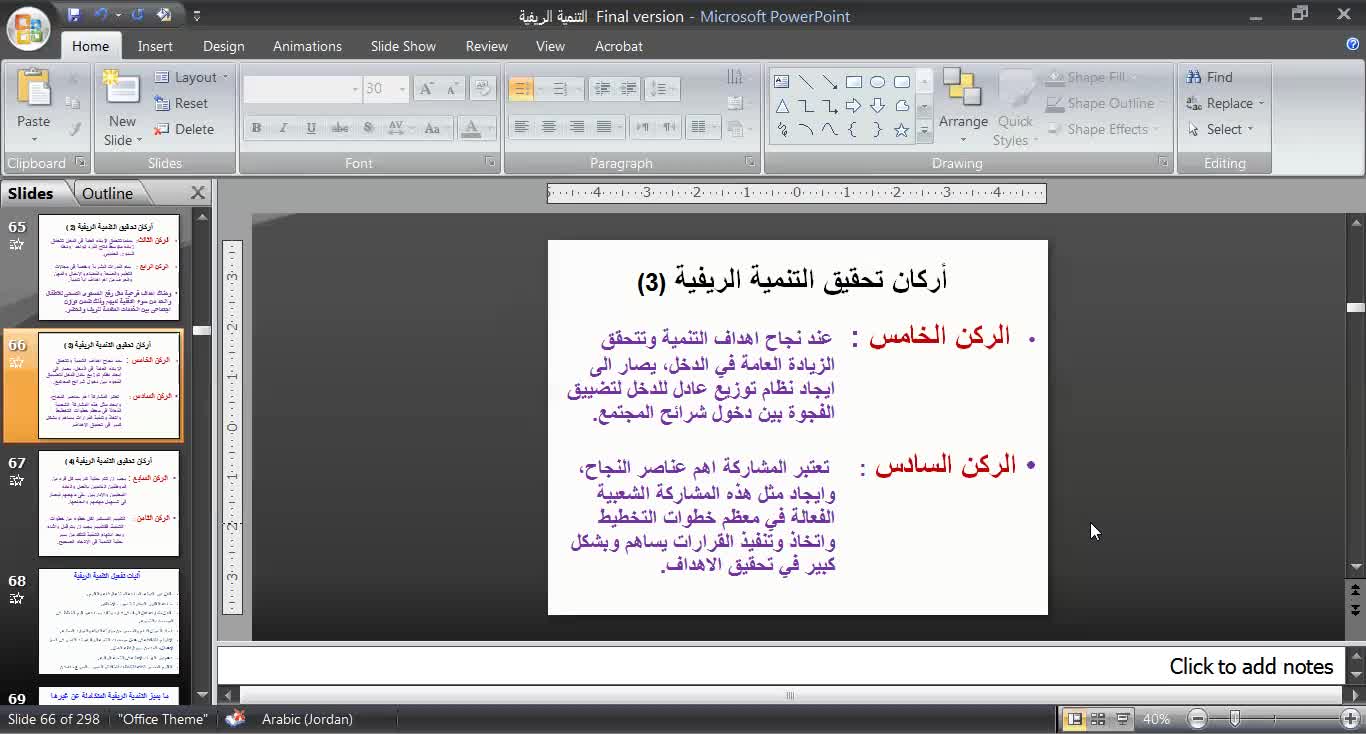Select slide 65 thumbnail

109,267
